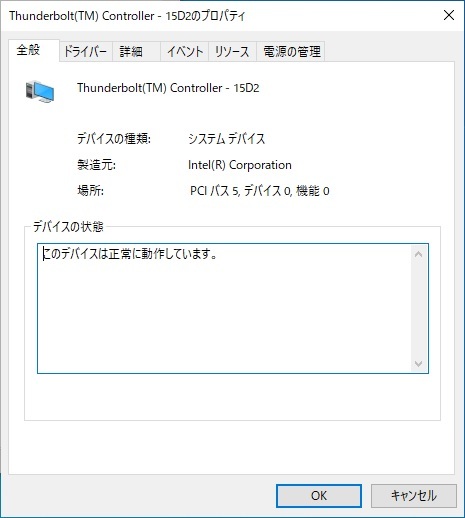Viewport: 465px width, 518px height.
Task: Click inside the device status text box
Action: click(224, 308)
